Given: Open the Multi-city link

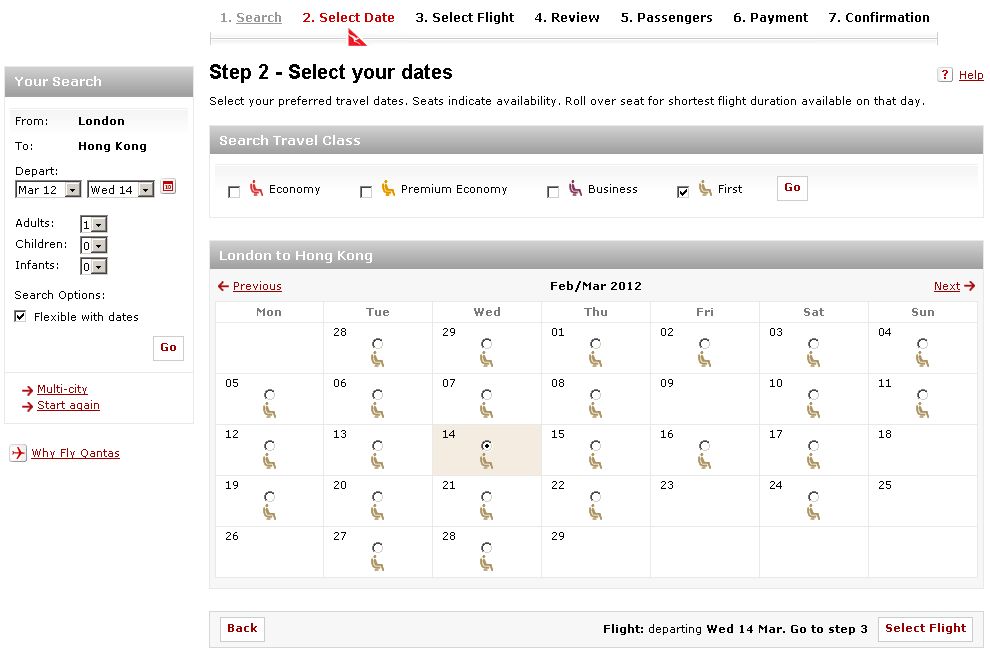Looking at the screenshot, I should coord(62,389).
